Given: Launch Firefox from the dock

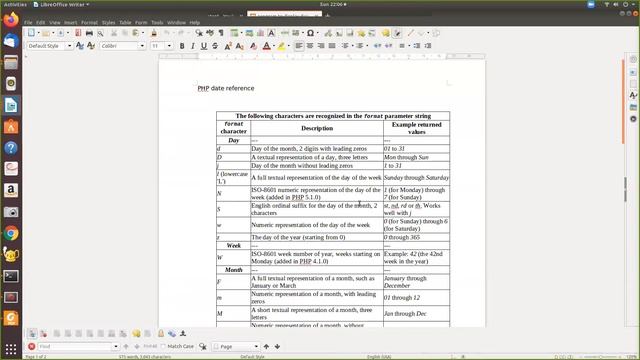Looking at the screenshot, I should [x=11, y=19].
